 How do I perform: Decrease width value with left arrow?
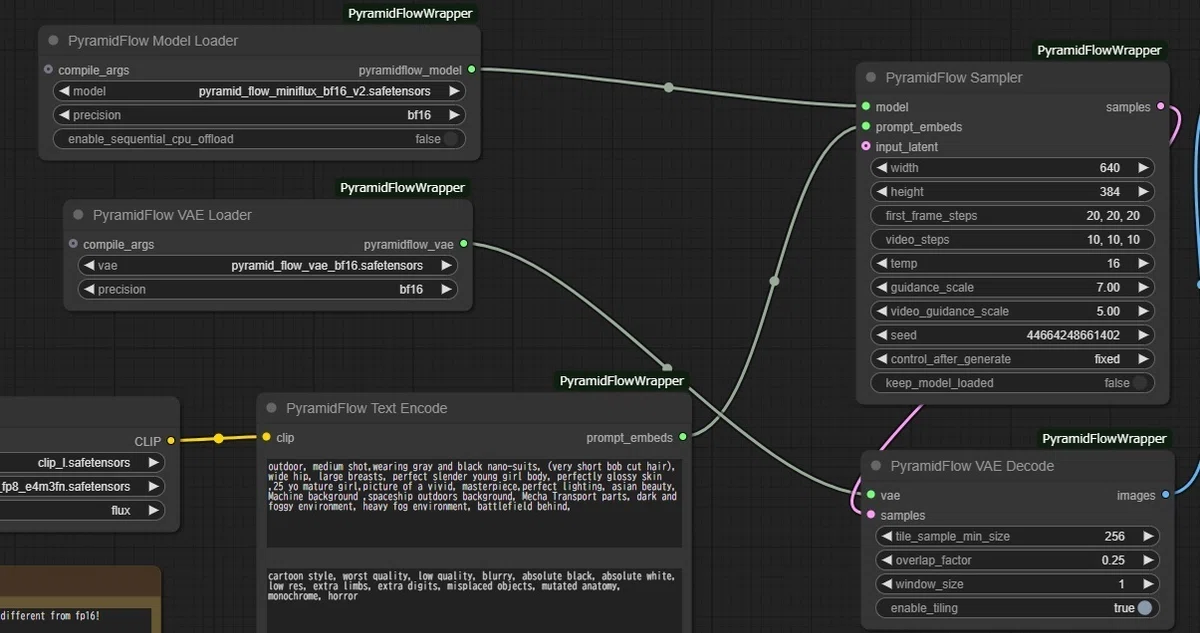pyautogui.click(x=883, y=168)
